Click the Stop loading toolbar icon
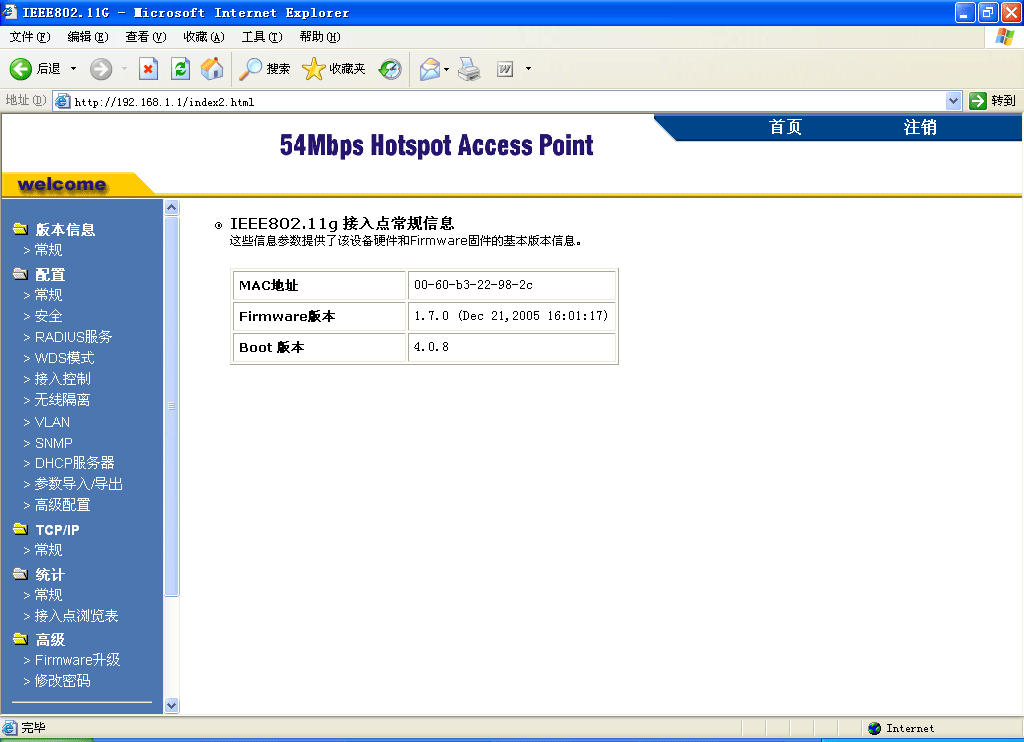The height and width of the screenshot is (742, 1024). (x=148, y=69)
